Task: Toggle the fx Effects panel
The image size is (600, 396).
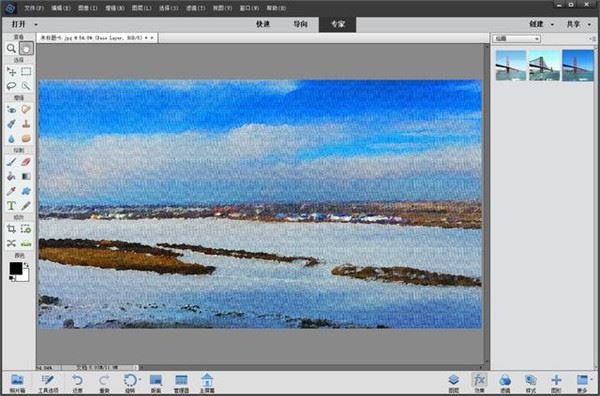Action: (x=479, y=383)
